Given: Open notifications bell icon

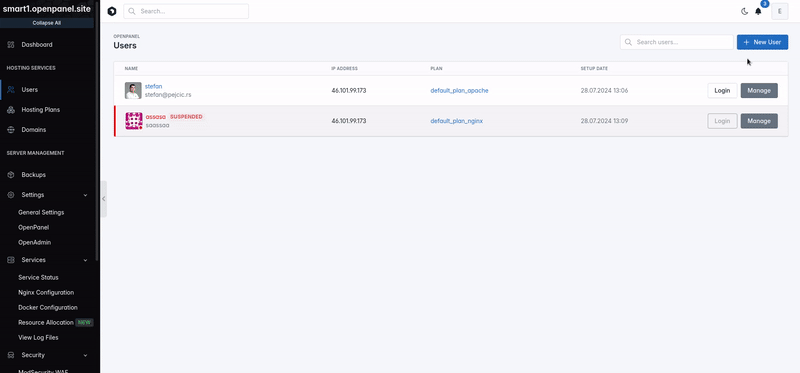Looking at the screenshot, I should pos(758,11).
